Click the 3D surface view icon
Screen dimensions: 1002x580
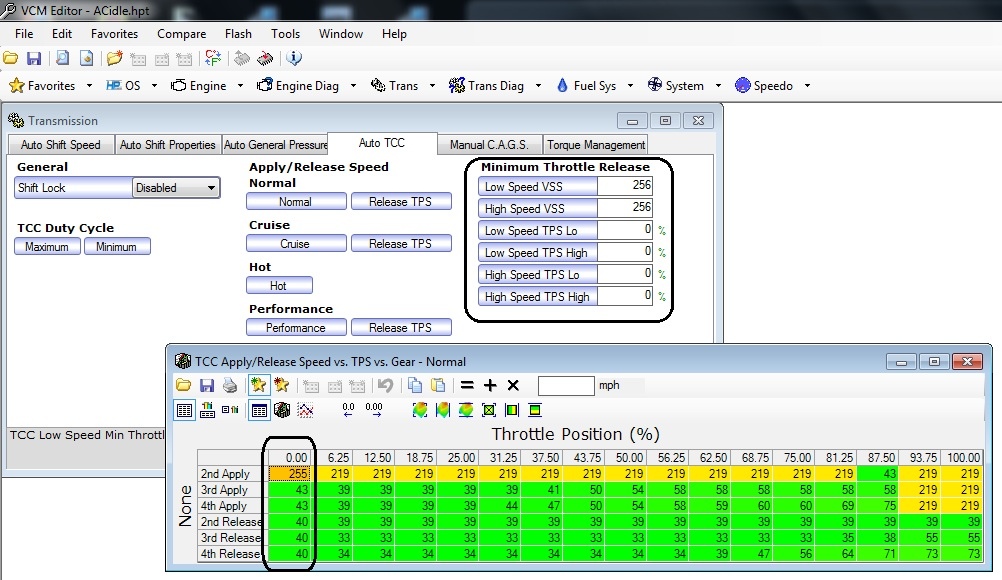point(282,410)
